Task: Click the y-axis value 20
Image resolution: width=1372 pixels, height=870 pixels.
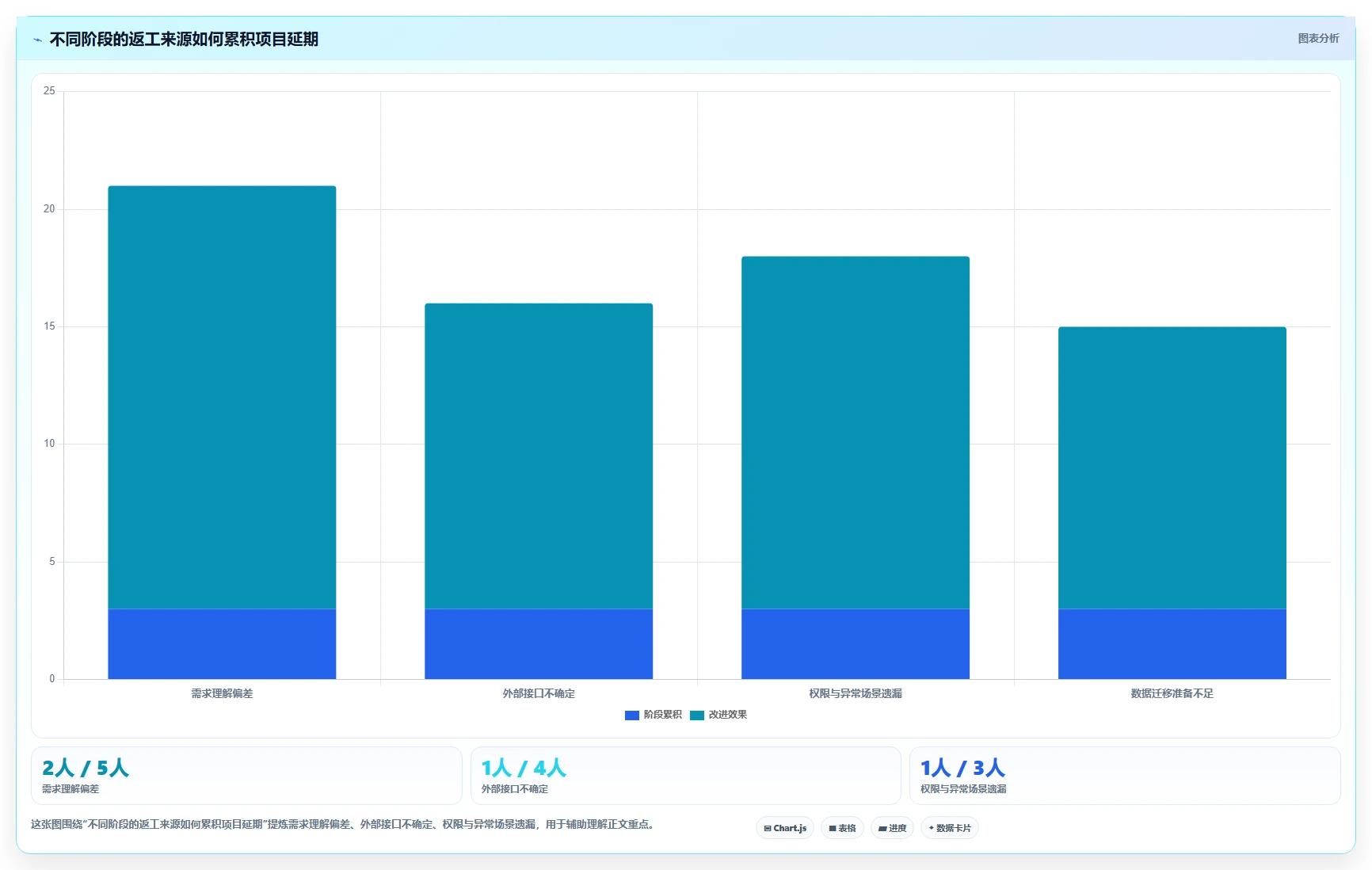Action: click(x=49, y=209)
